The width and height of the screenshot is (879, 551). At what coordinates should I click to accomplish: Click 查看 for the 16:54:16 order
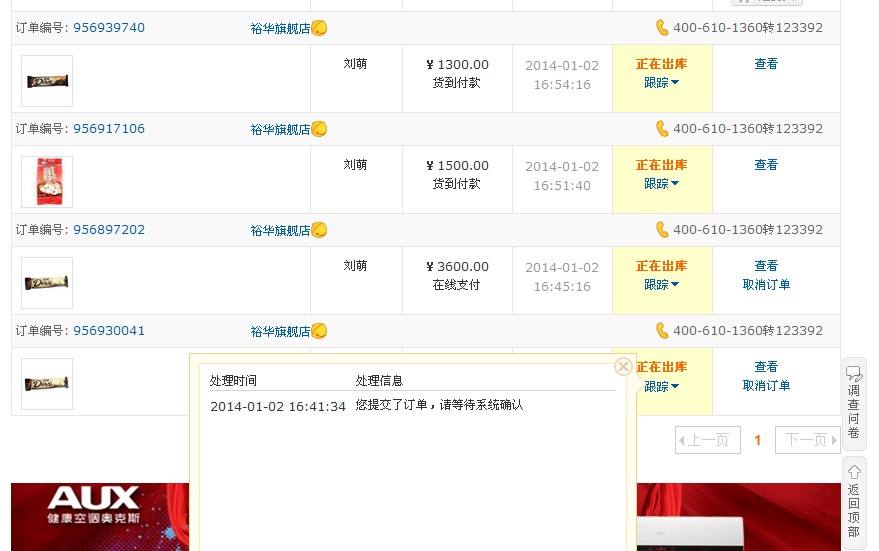(766, 63)
